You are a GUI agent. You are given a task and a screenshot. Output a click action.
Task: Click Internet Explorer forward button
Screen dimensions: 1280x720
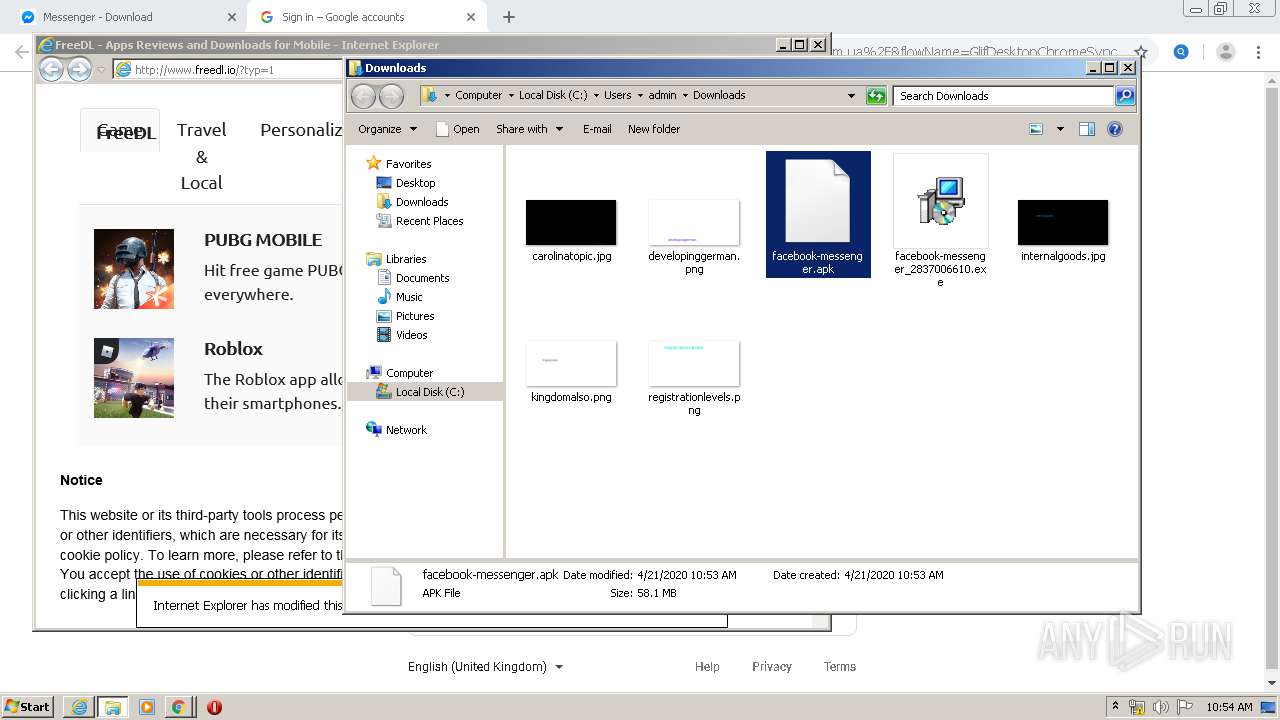coord(79,69)
